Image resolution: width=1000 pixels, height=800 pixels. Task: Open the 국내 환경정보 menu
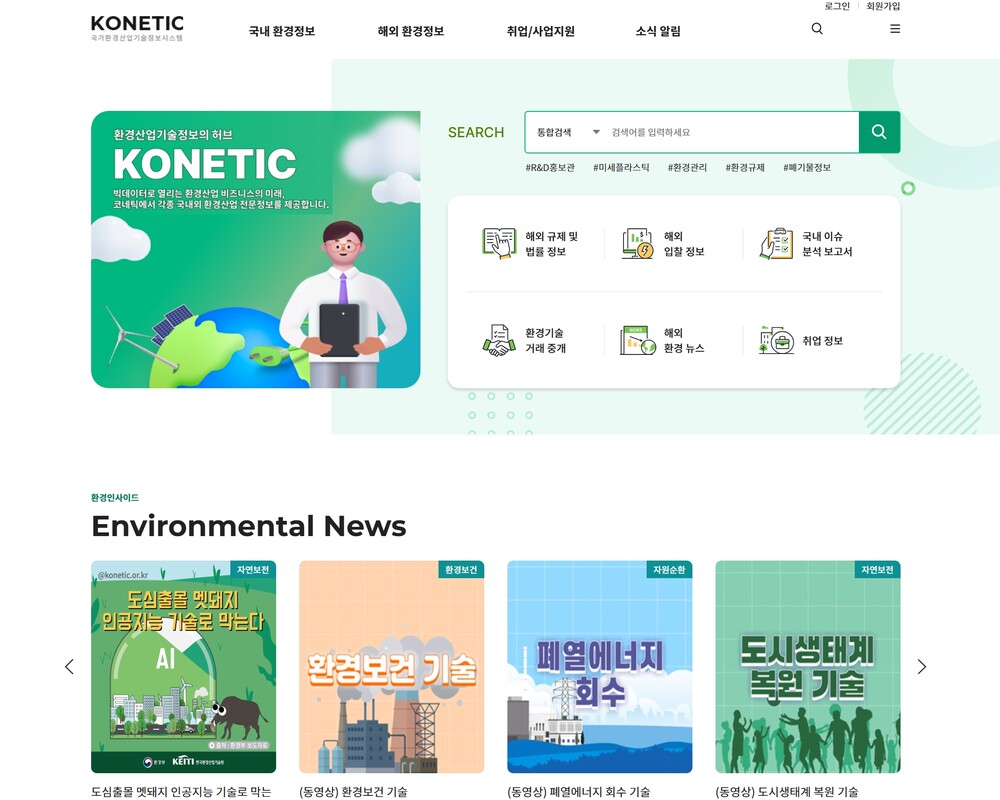(282, 31)
